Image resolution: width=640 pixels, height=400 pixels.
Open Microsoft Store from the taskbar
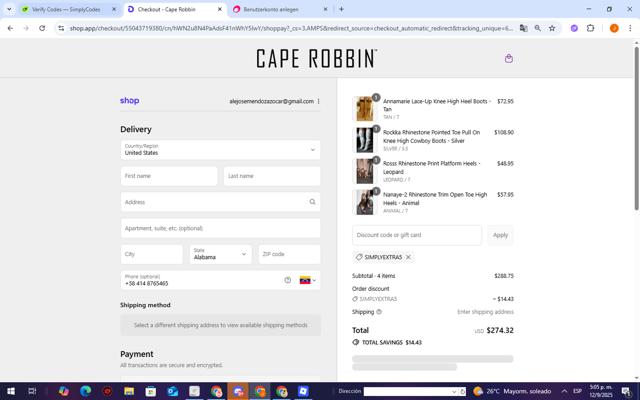coord(151,391)
